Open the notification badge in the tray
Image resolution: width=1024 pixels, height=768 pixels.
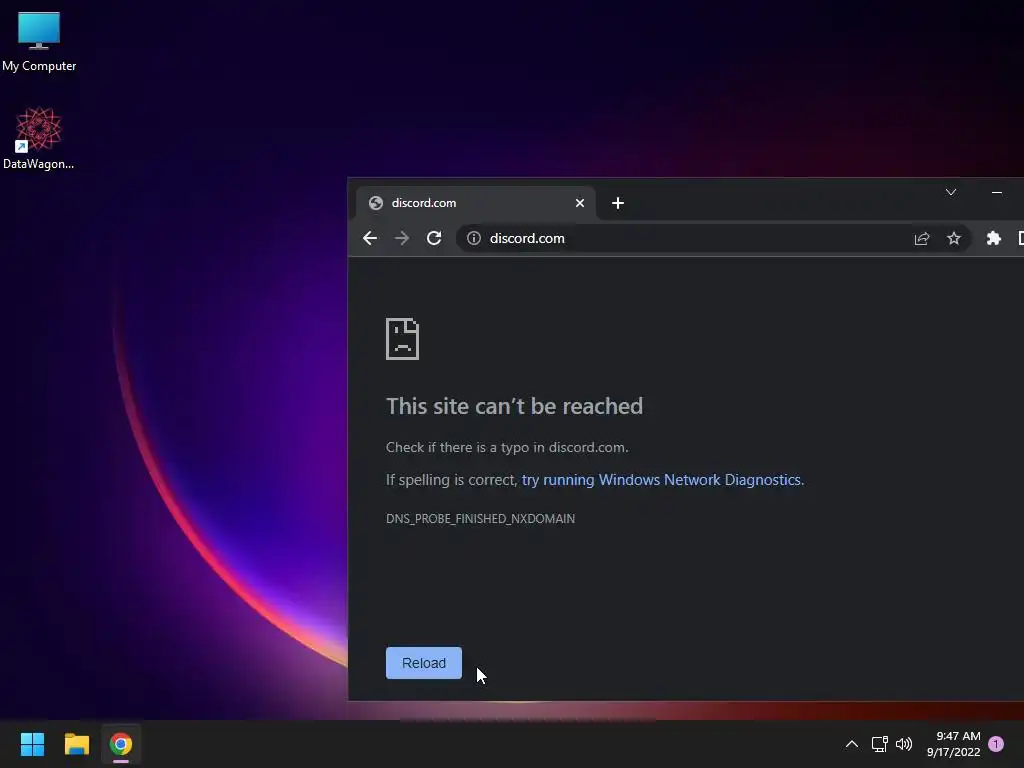[x=996, y=744]
